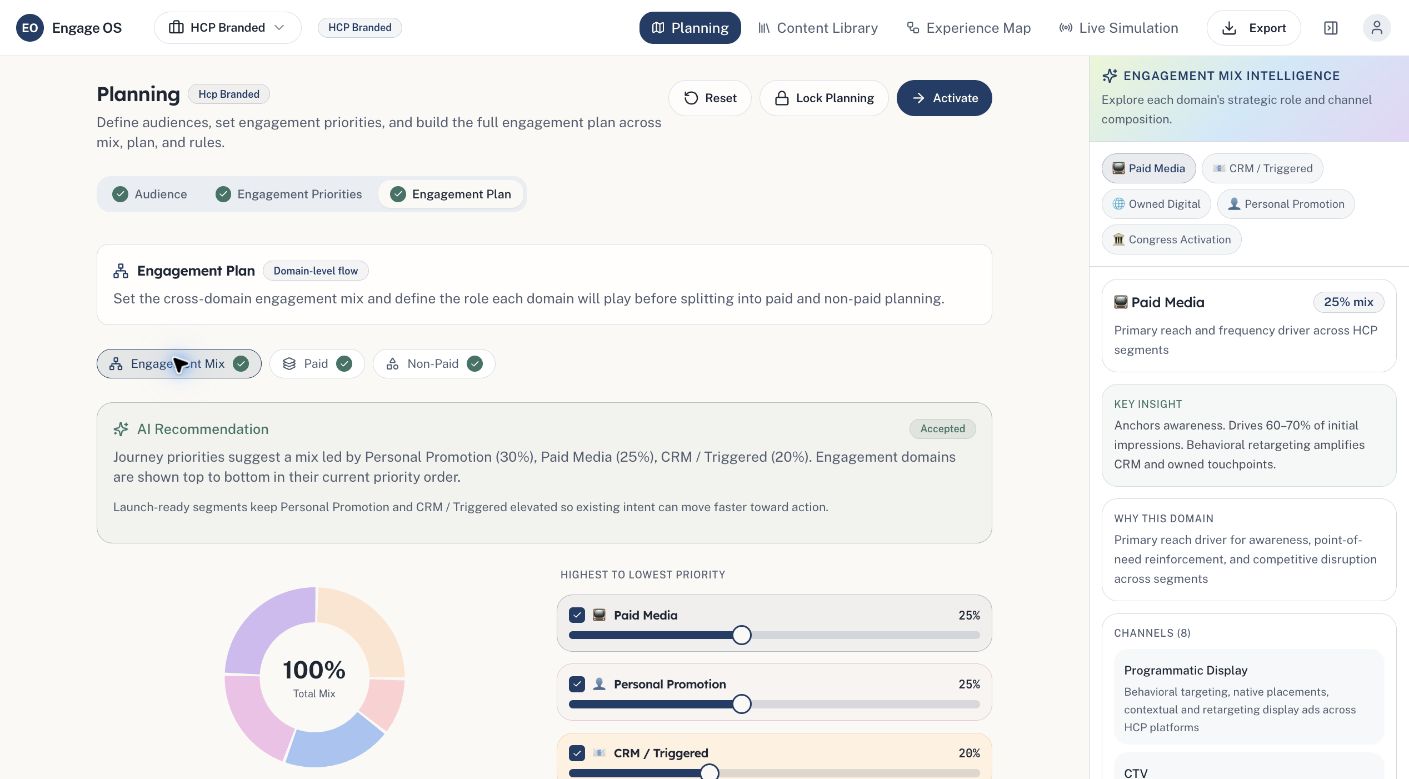The height and width of the screenshot is (779, 1409).
Task: Select the Owned Digital globe chip
Action: point(1157,204)
